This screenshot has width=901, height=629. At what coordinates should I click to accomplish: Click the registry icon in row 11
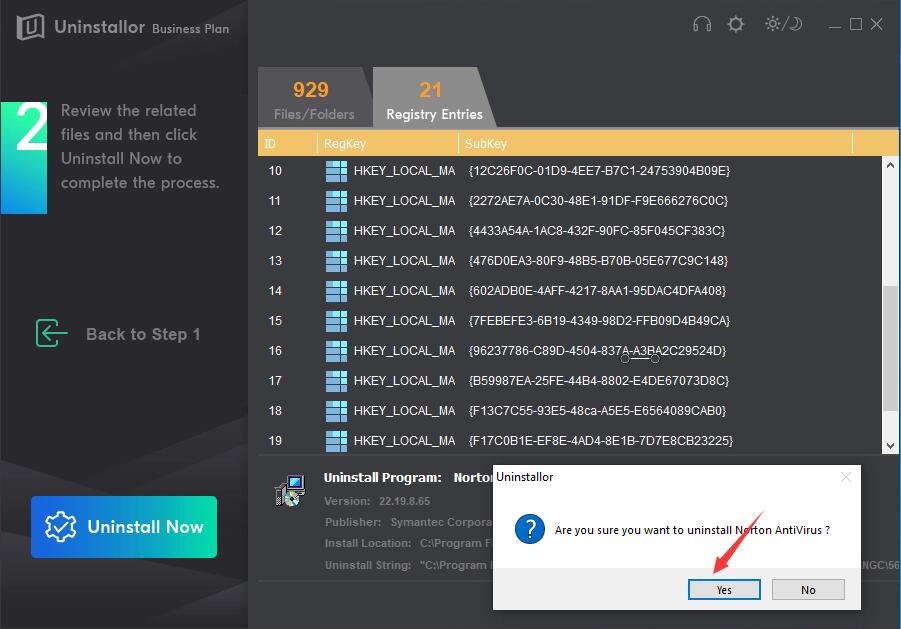coord(336,201)
